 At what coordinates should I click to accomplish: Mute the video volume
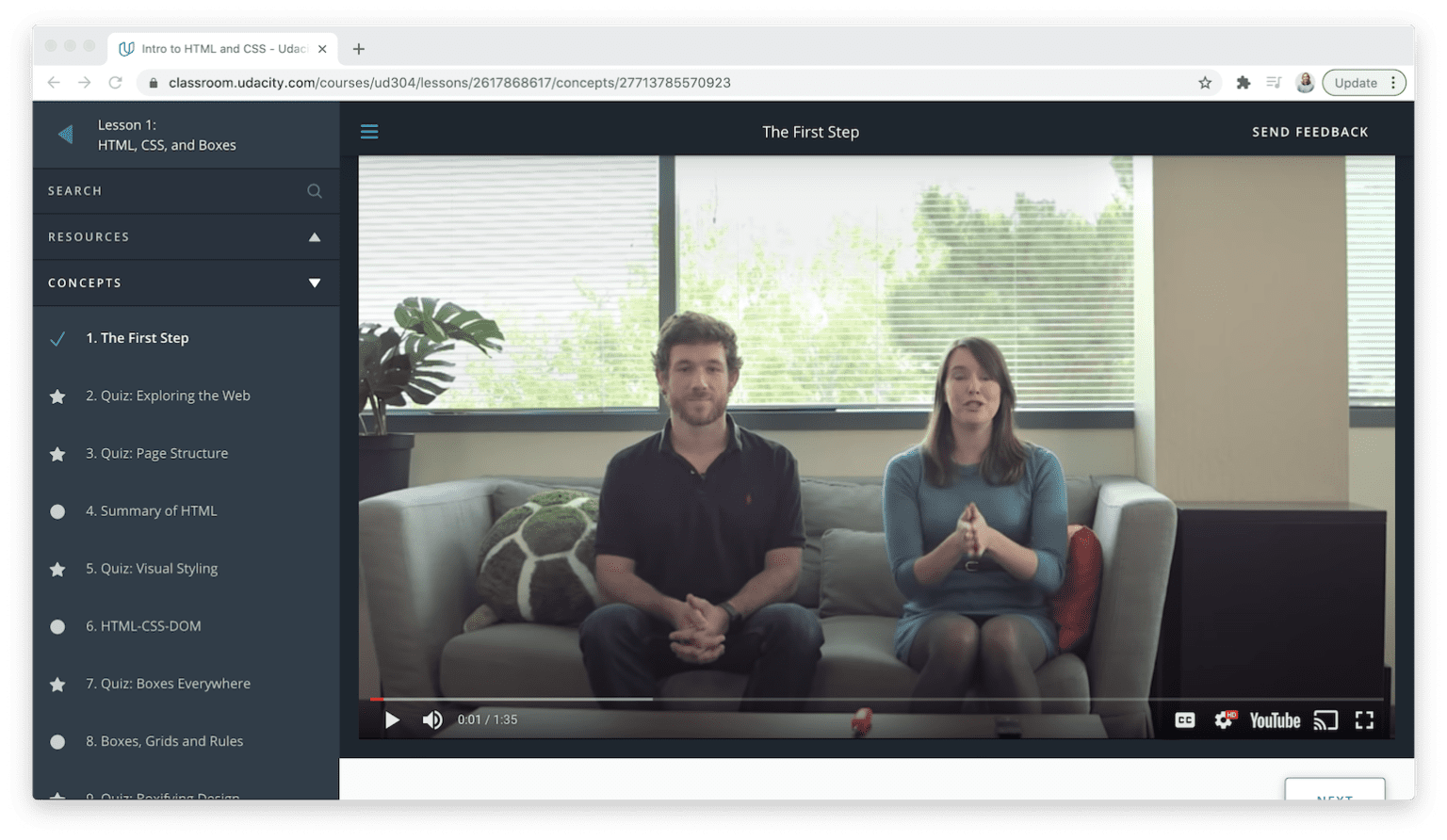[x=432, y=719]
